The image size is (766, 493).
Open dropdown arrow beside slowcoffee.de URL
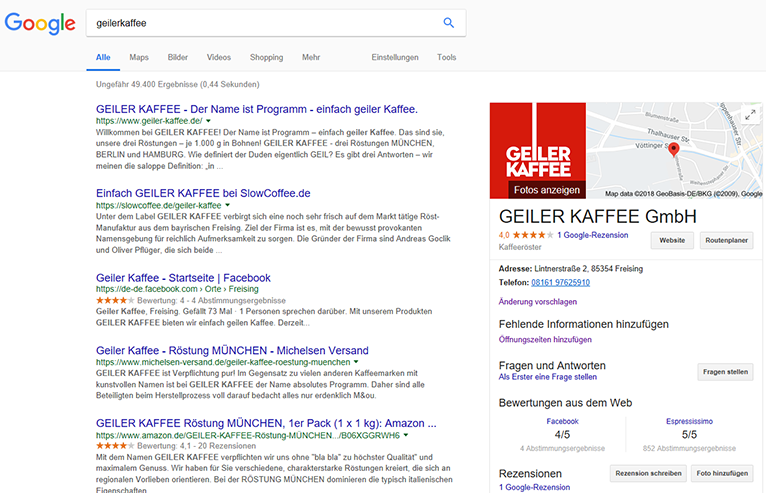click(x=229, y=205)
